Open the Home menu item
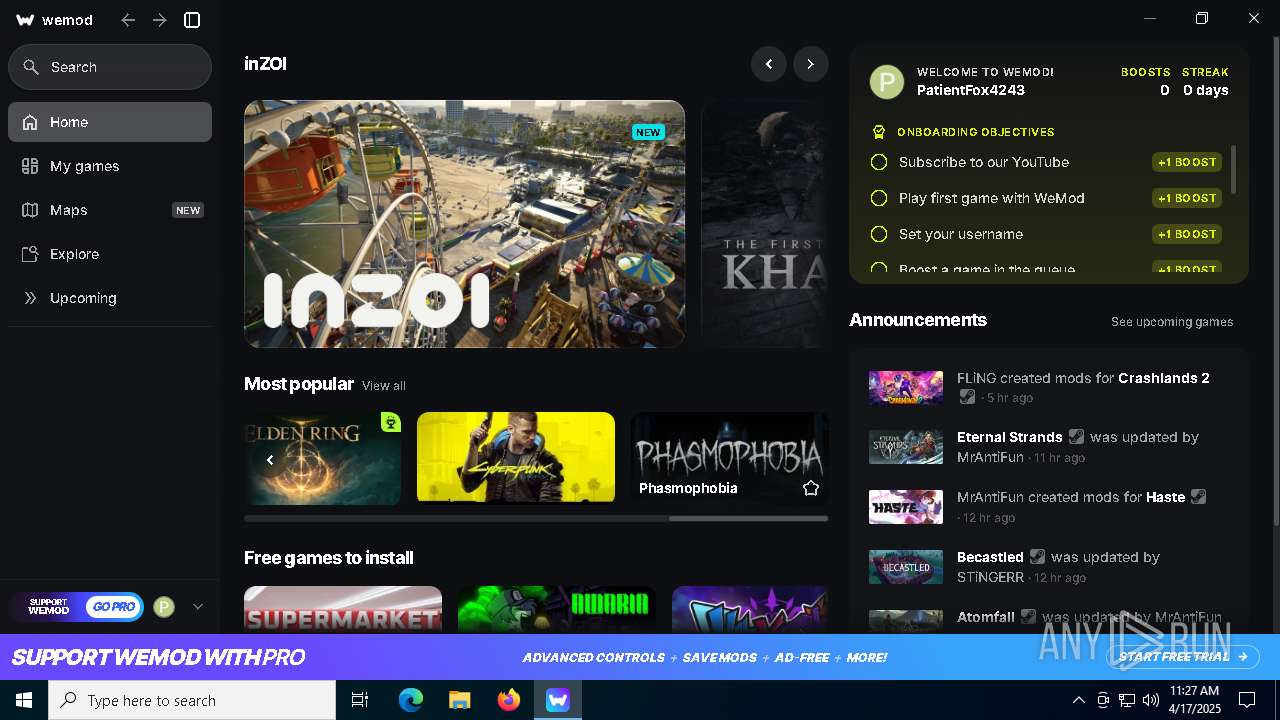 click(110, 122)
